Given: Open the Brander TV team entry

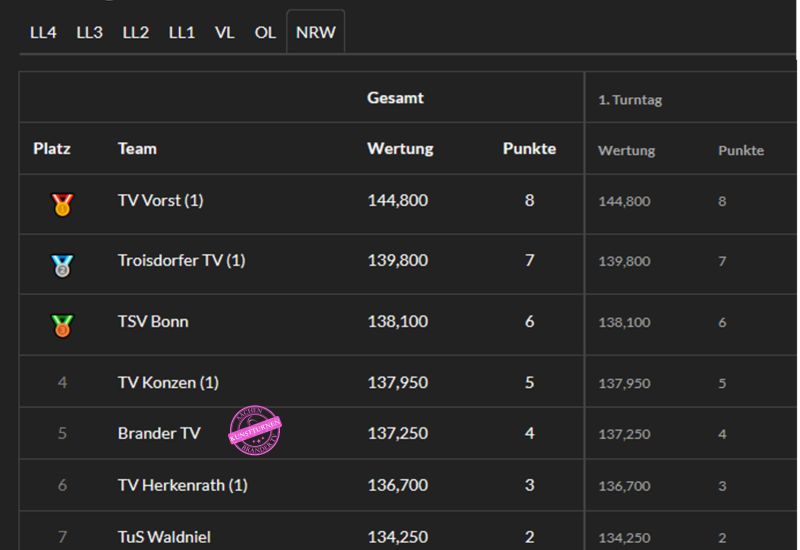Looking at the screenshot, I should pos(158,433).
